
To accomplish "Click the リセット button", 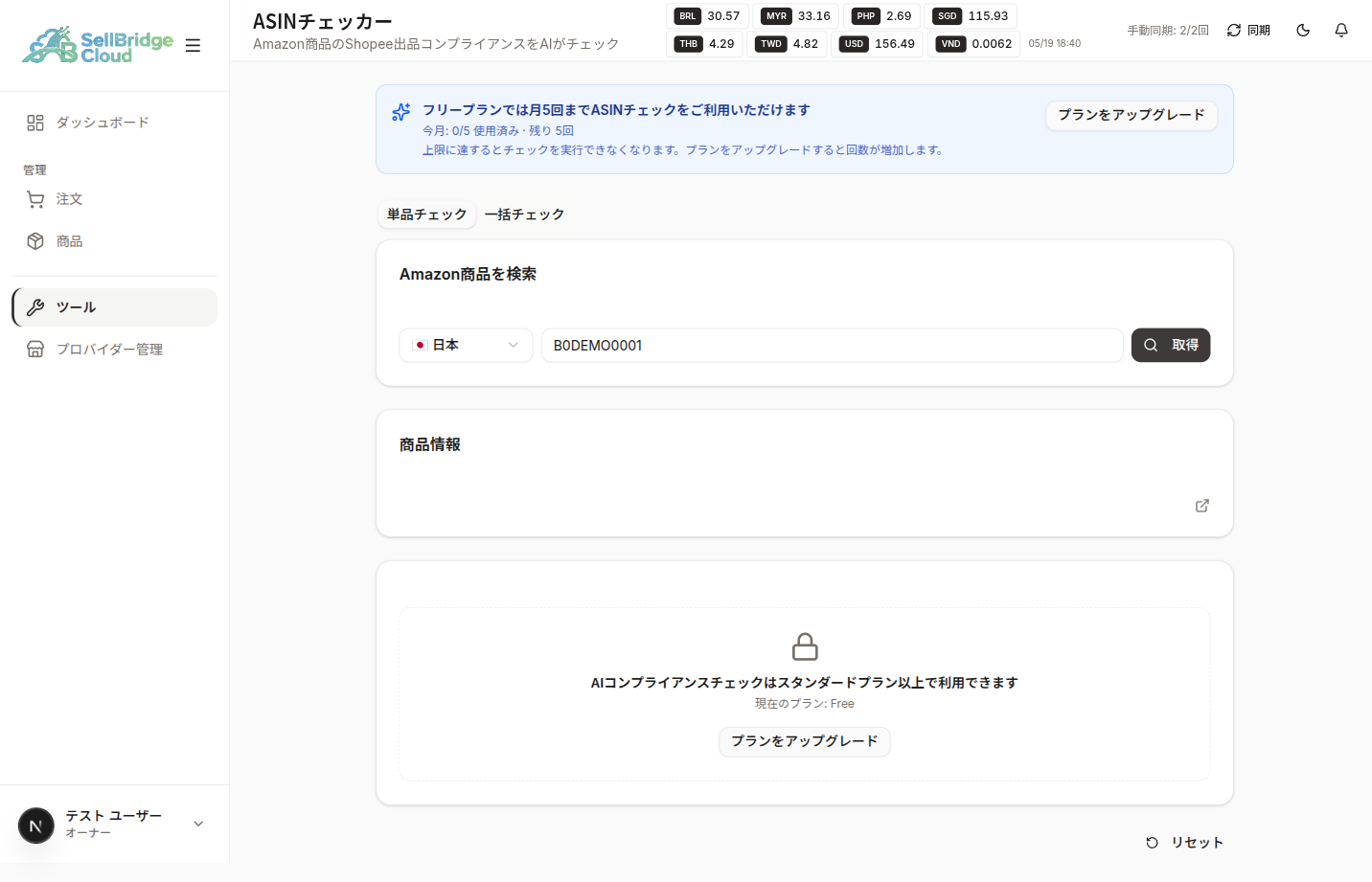I will click(1184, 843).
